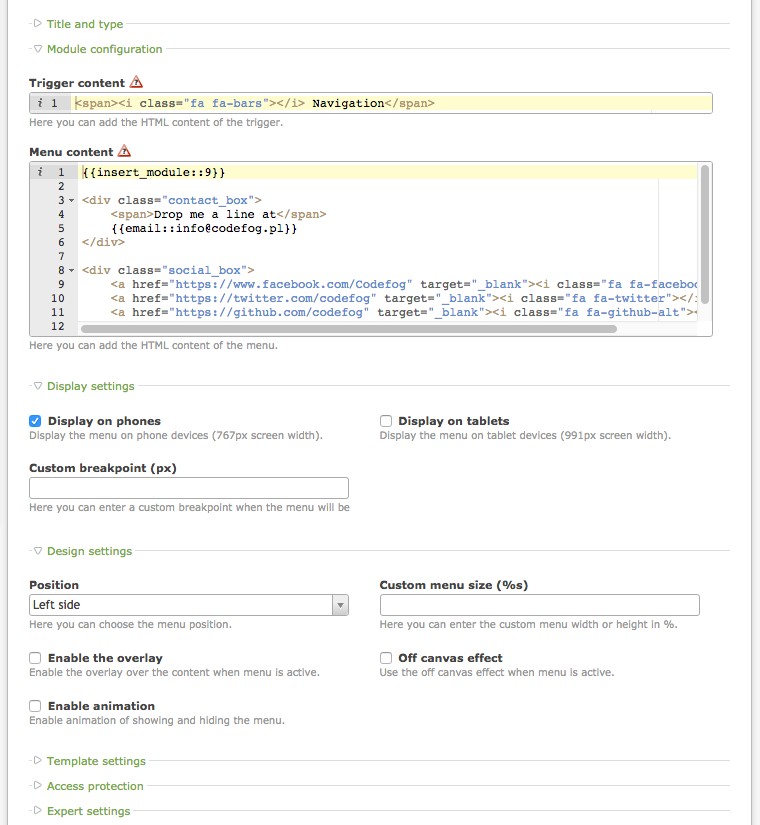The width and height of the screenshot is (760, 825).
Task: Tick the Enable the overlay checkbox
Action: pos(36,658)
